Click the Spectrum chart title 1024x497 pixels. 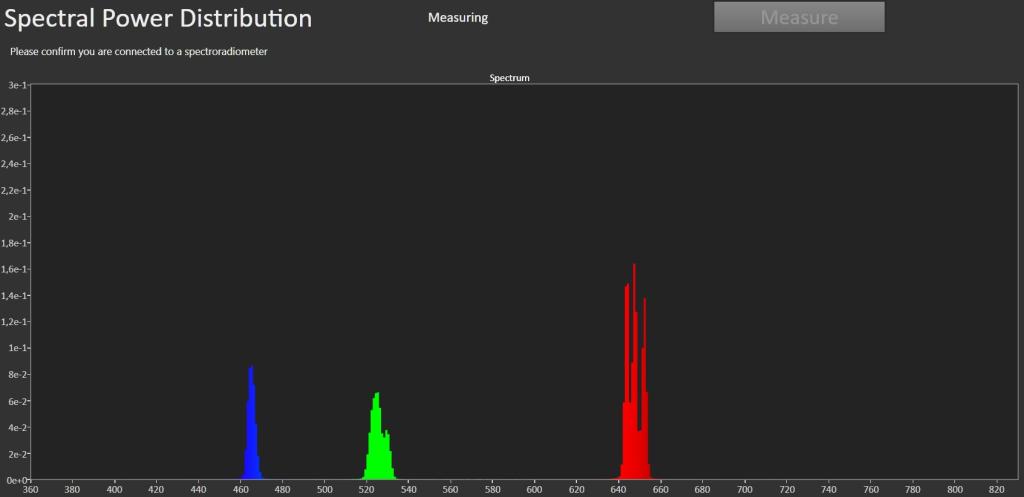coord(509,78)
